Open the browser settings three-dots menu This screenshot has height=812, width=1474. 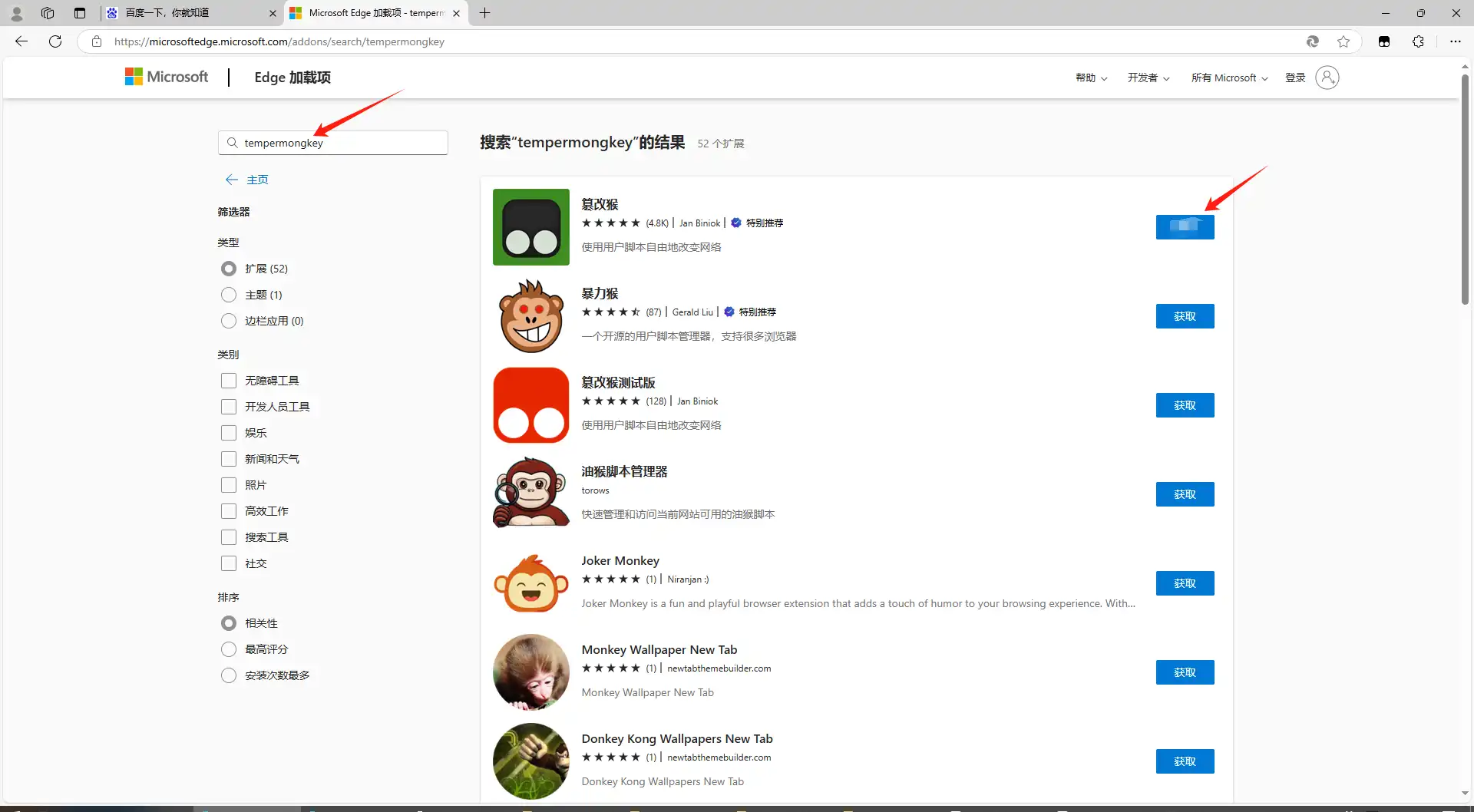point(1455,41)
